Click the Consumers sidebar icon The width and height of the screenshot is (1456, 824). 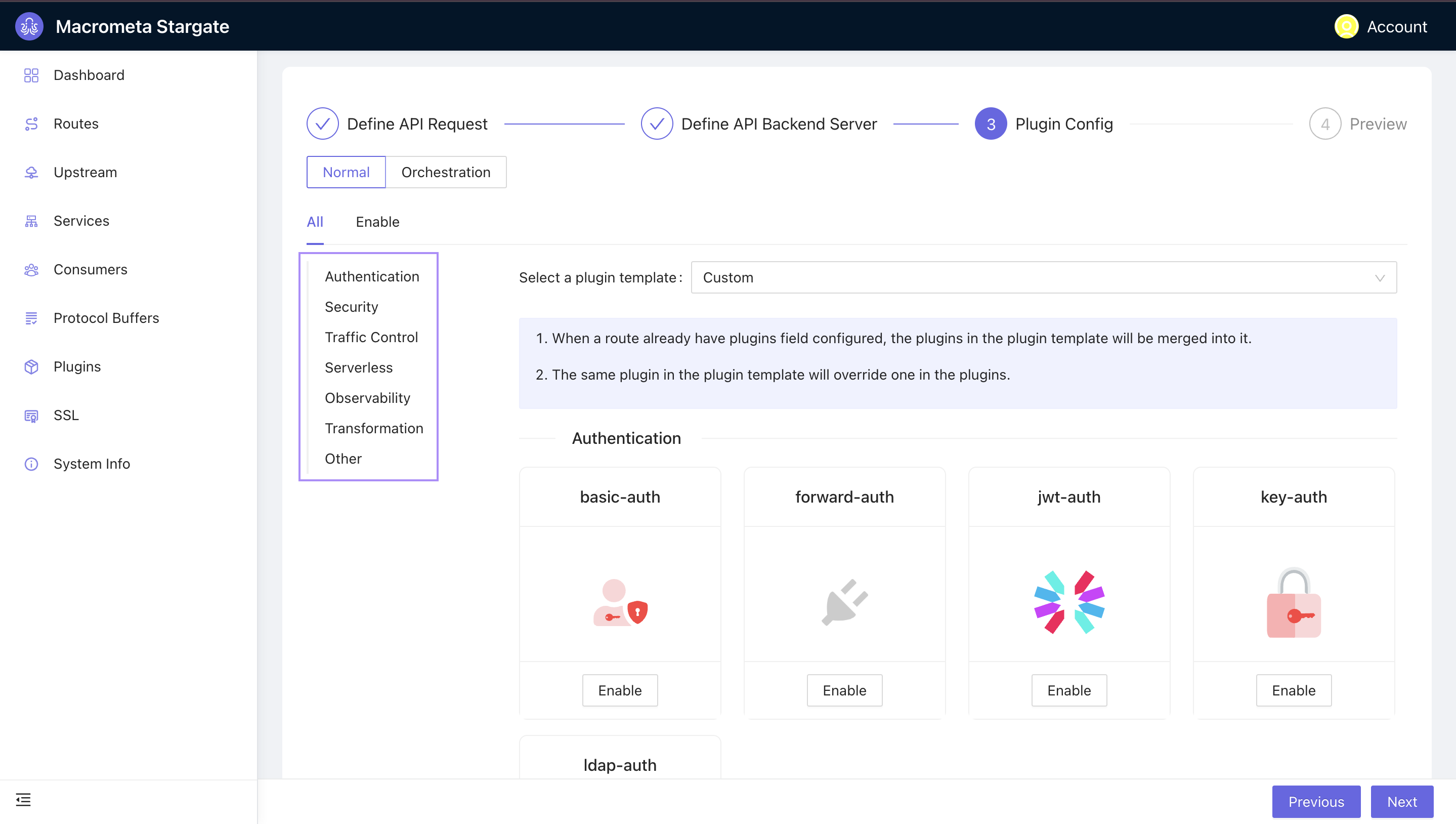tap(31, 268)
